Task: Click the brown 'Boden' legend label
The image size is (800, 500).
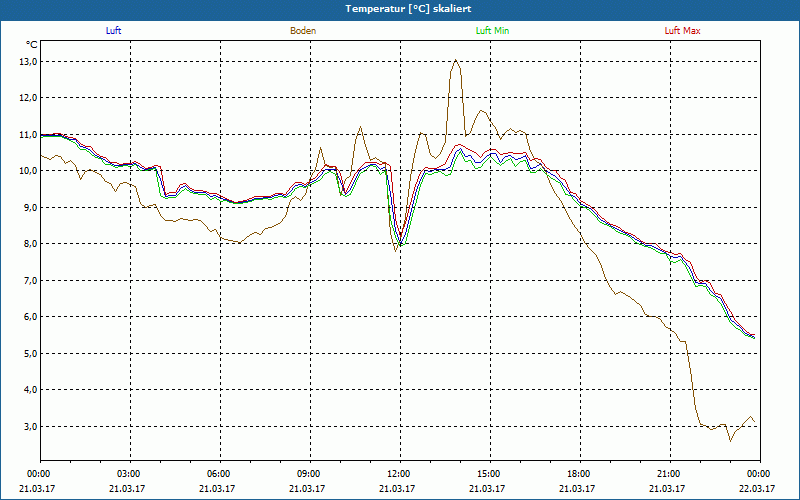Action: 303,31
